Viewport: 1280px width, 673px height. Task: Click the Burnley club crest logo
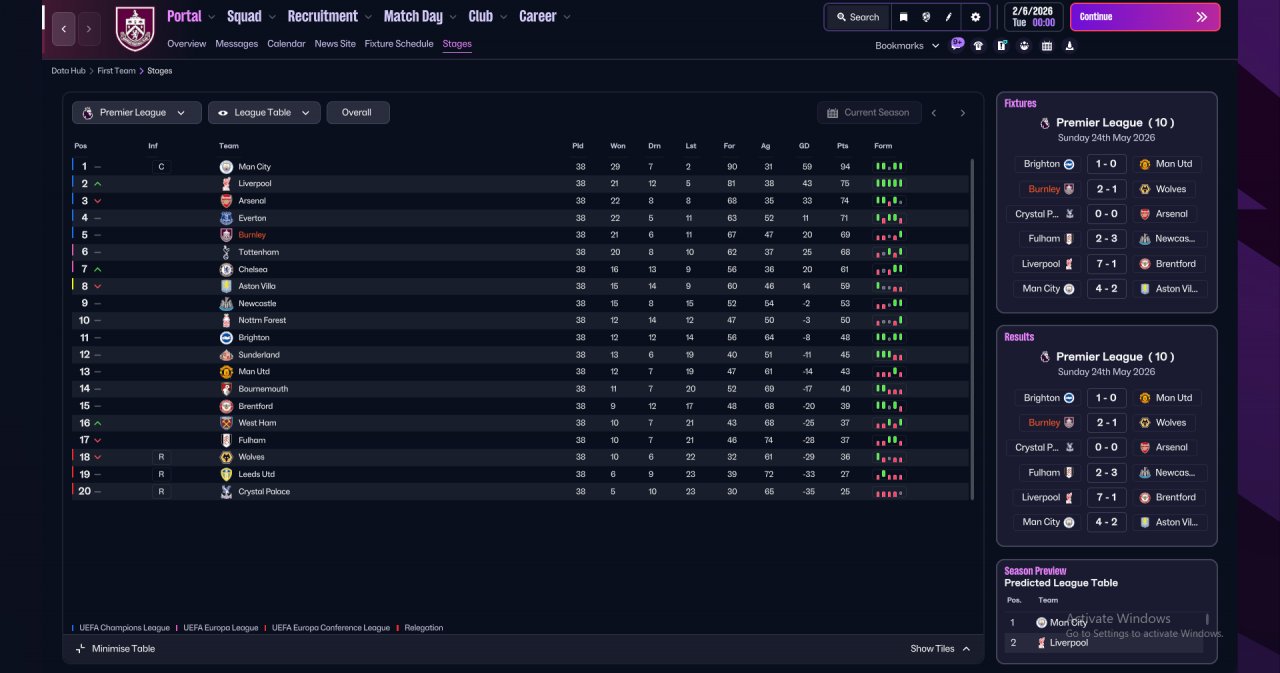135,29
